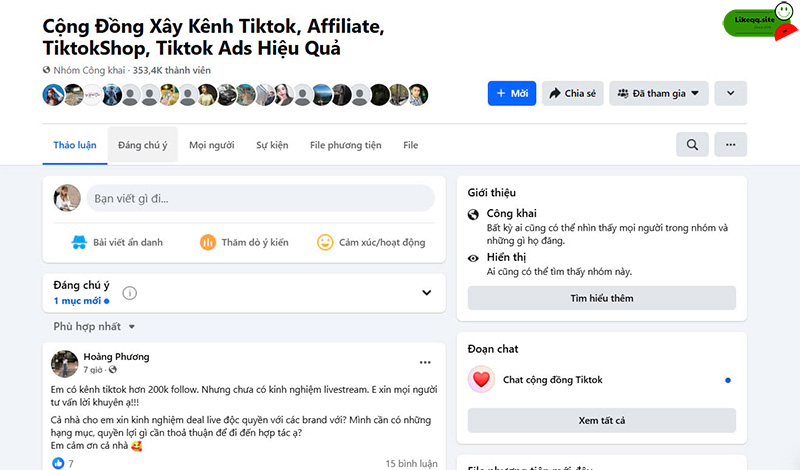Add Cảm xúc/hoạt động to post
Viewport: 800px width, 470px height.
[x=371, y=242]
